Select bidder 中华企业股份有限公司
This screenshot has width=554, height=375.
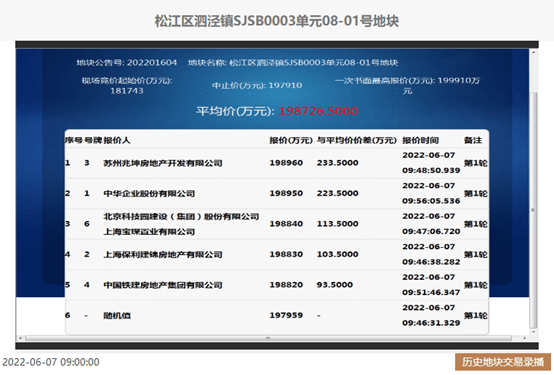click(149, 193)
